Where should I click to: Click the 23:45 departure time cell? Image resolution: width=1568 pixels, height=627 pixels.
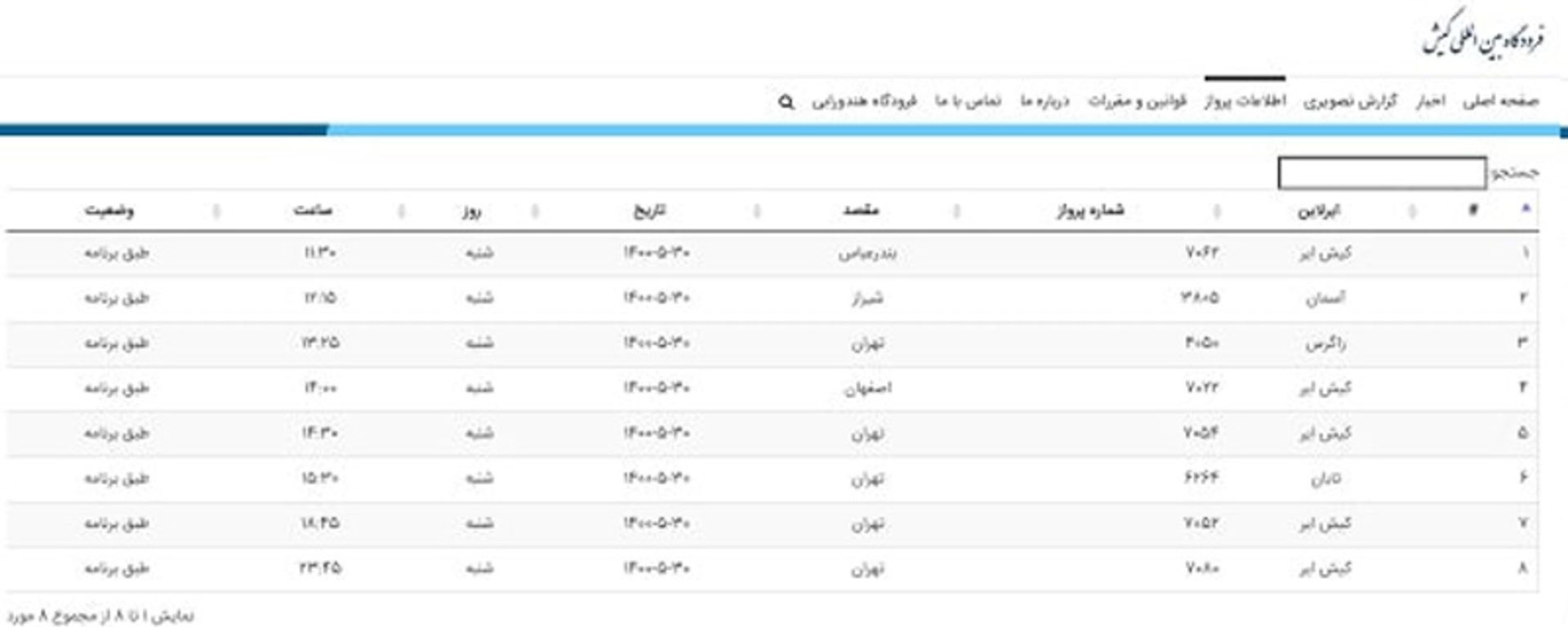click(320, 568)
